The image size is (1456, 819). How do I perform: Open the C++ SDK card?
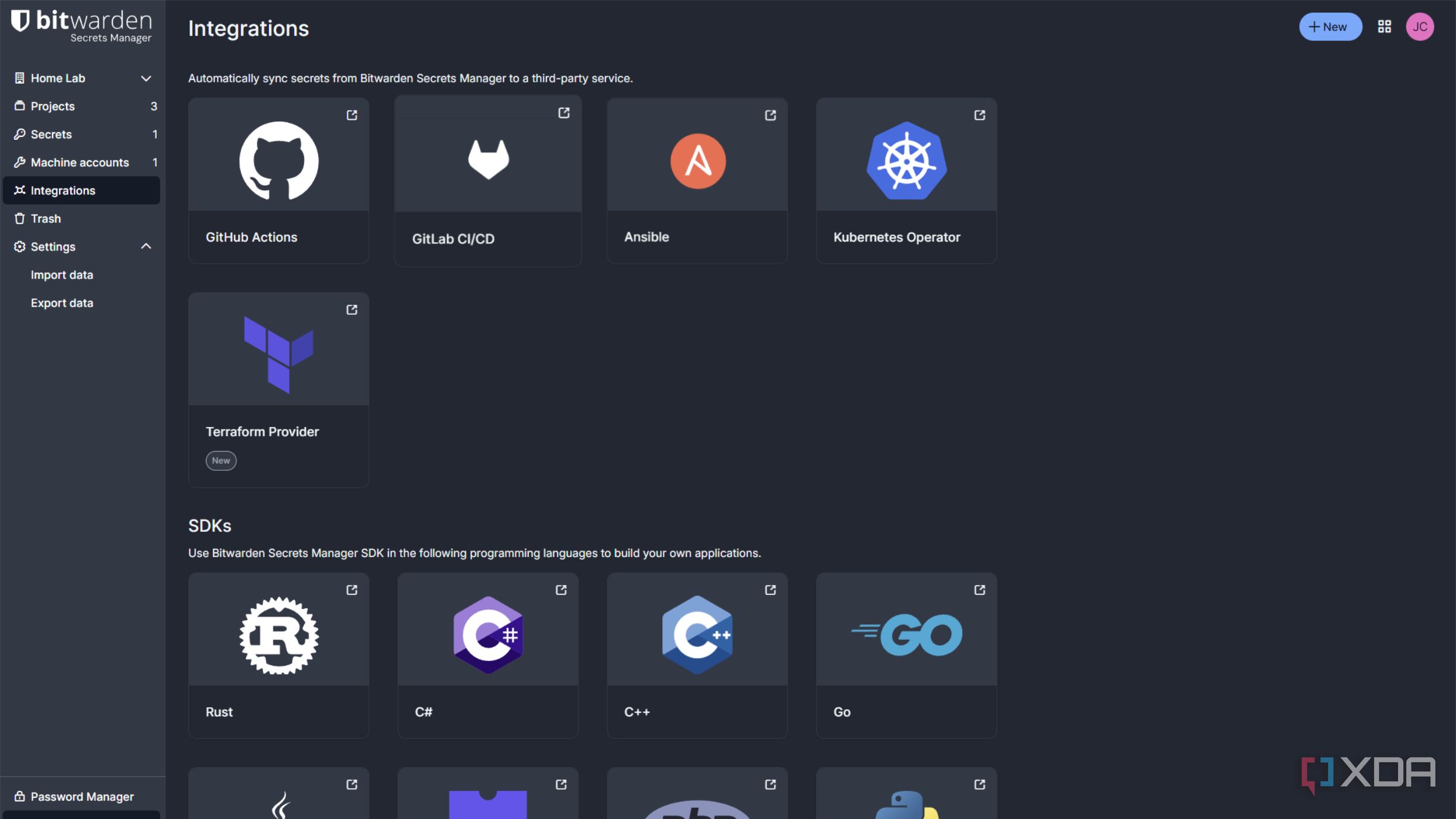pyautogui.click(x=697, y=655)
